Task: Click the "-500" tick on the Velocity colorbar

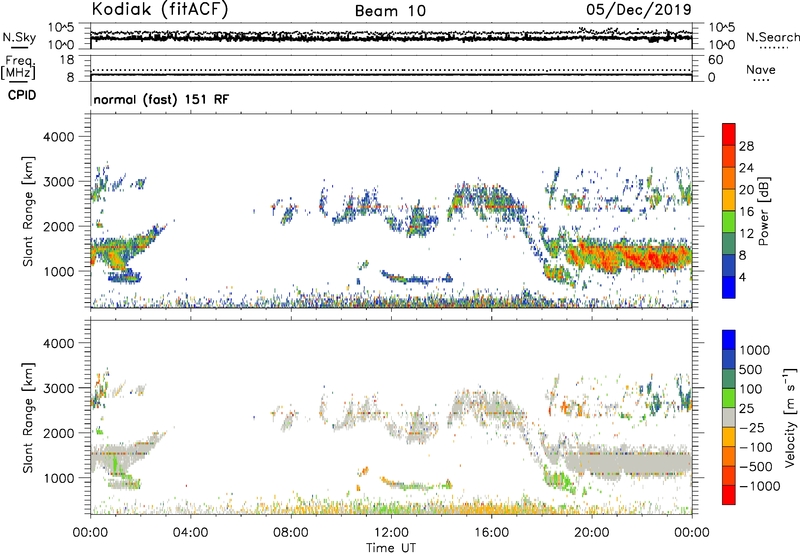Action: click(x=756, y=466)
